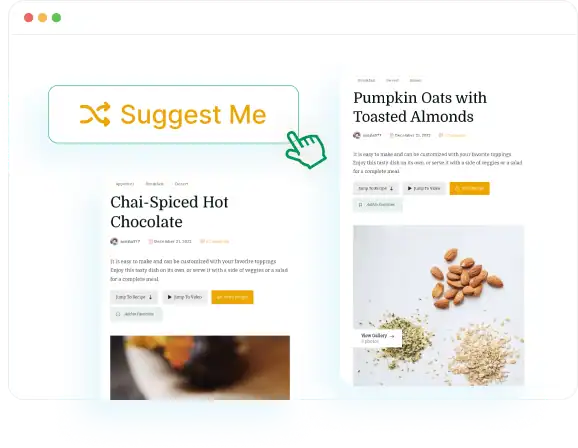Image resolution: width=578 pixels, height=448 pixels.
Task: Click Jump To Recipe under Pumpkin Oats
Action: [376, 188]
